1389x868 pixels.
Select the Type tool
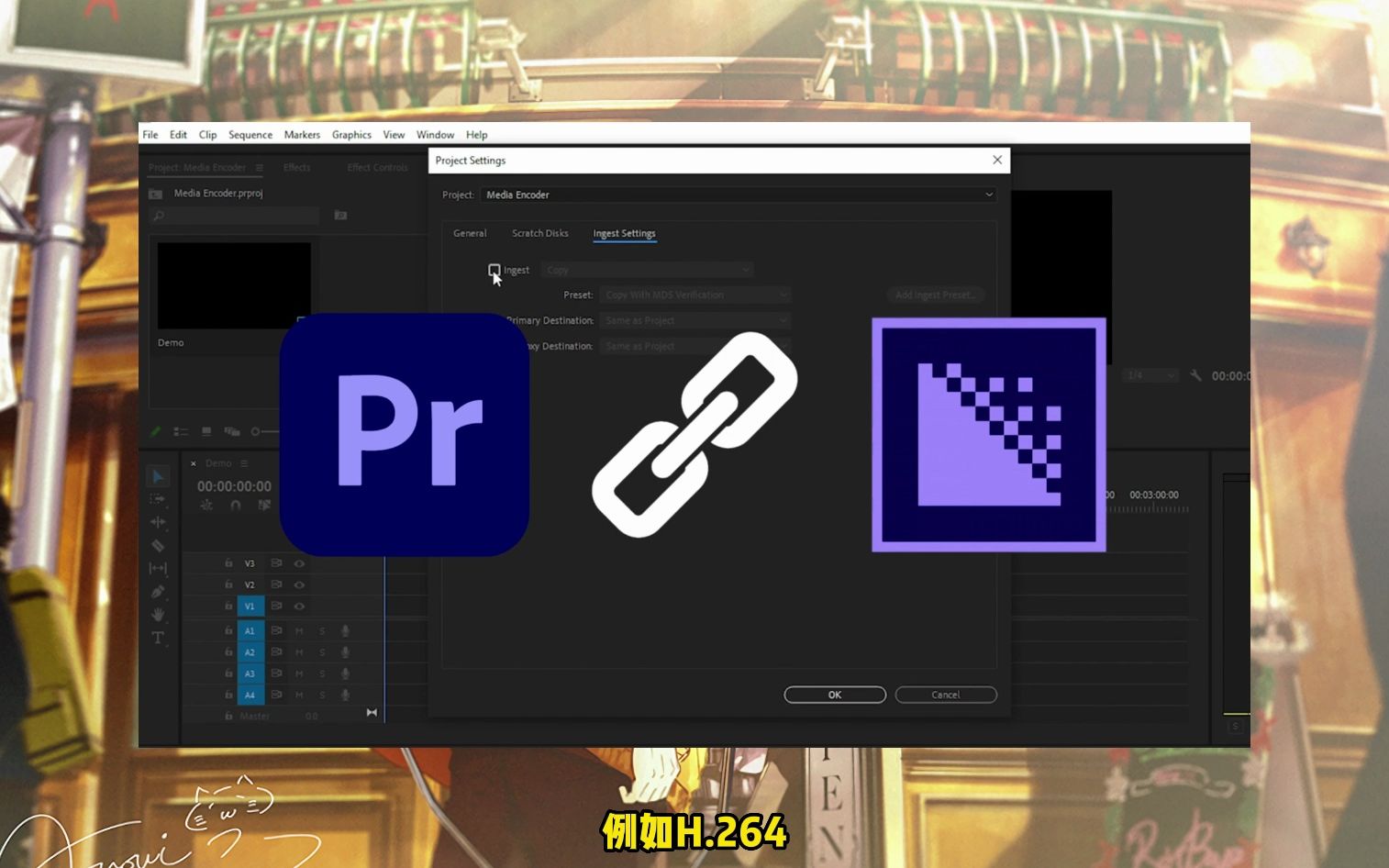(158, 638)
